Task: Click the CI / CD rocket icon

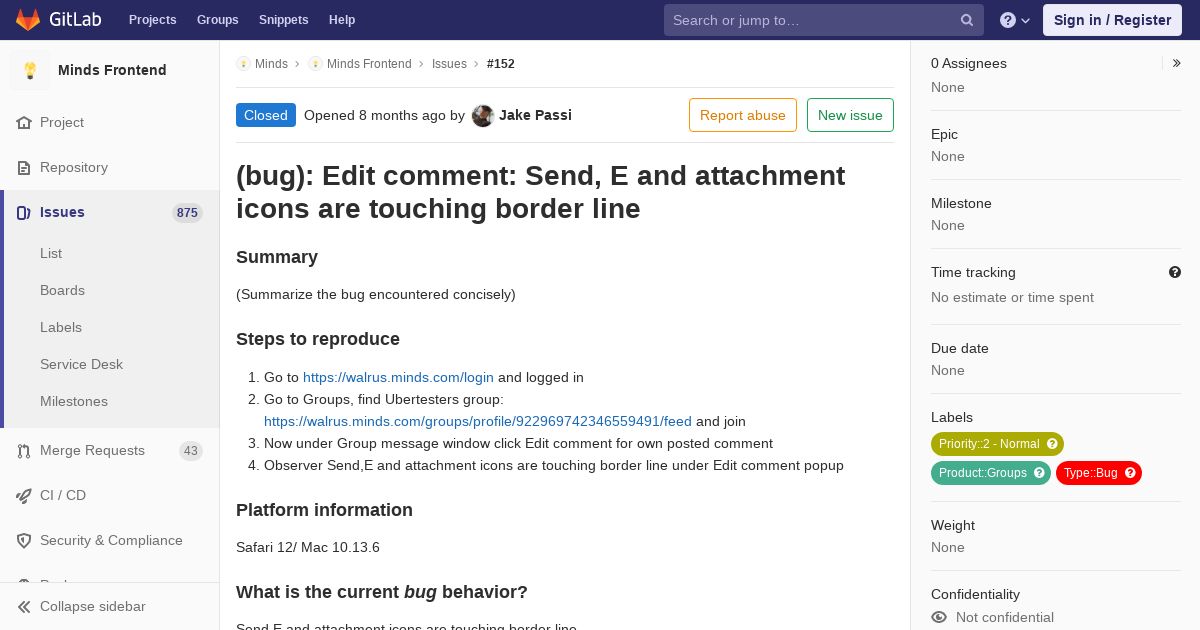Action: pos(24,495)
